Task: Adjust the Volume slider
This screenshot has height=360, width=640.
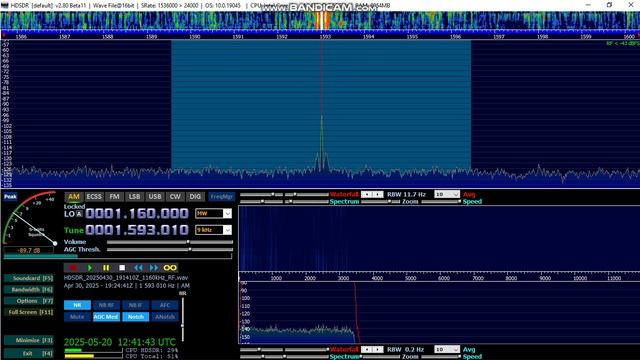Action: coord(170,242)
